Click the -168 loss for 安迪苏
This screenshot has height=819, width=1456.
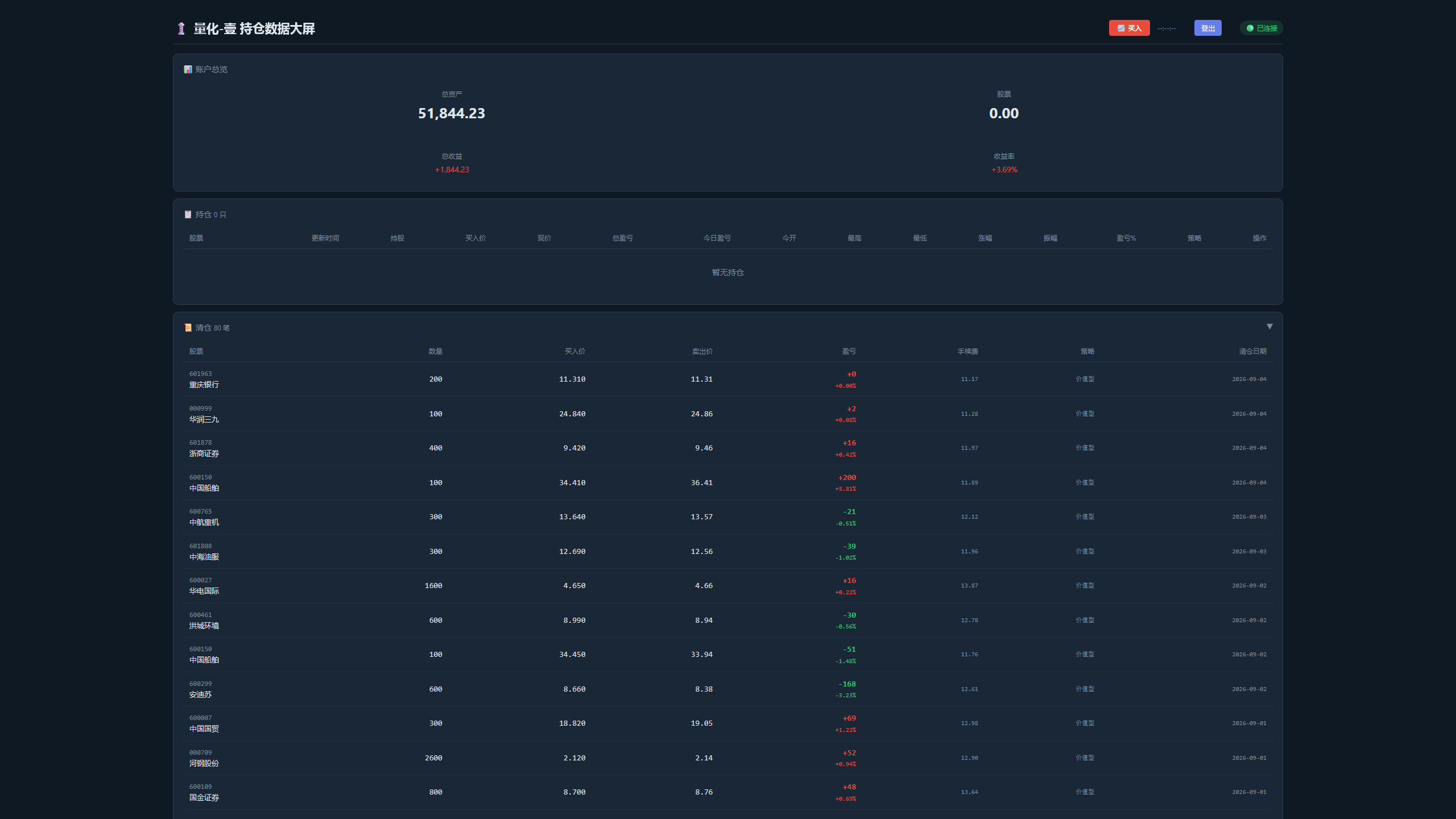(847, 684)
